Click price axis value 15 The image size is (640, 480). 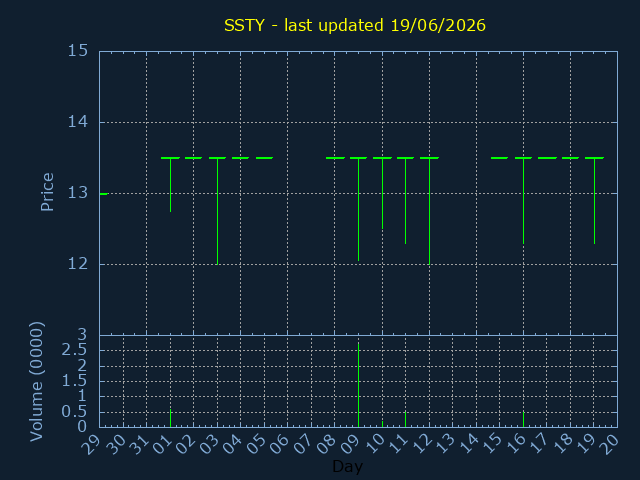(78, 51)
